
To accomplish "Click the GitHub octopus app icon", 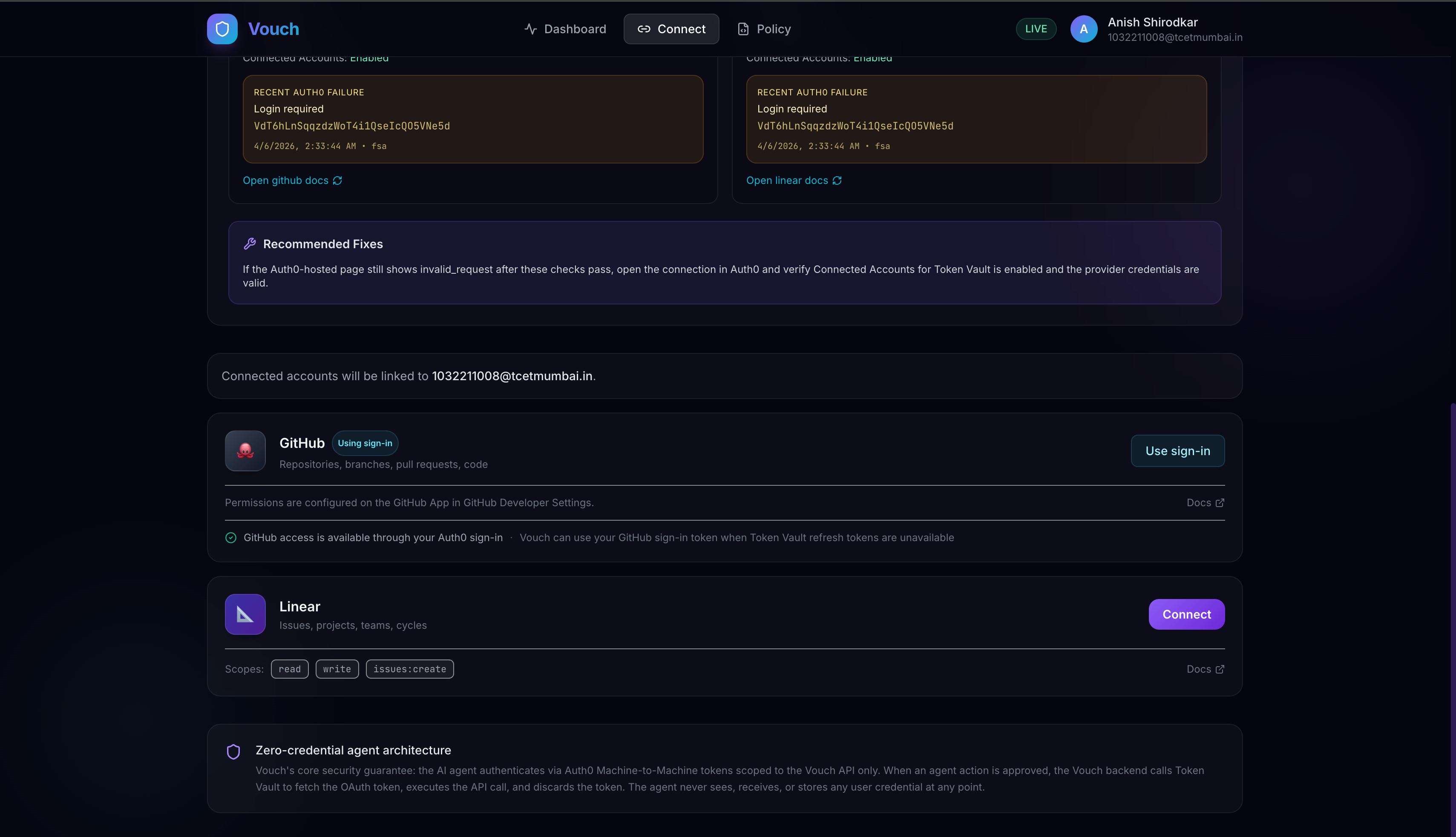I will [x=245, y=451].
